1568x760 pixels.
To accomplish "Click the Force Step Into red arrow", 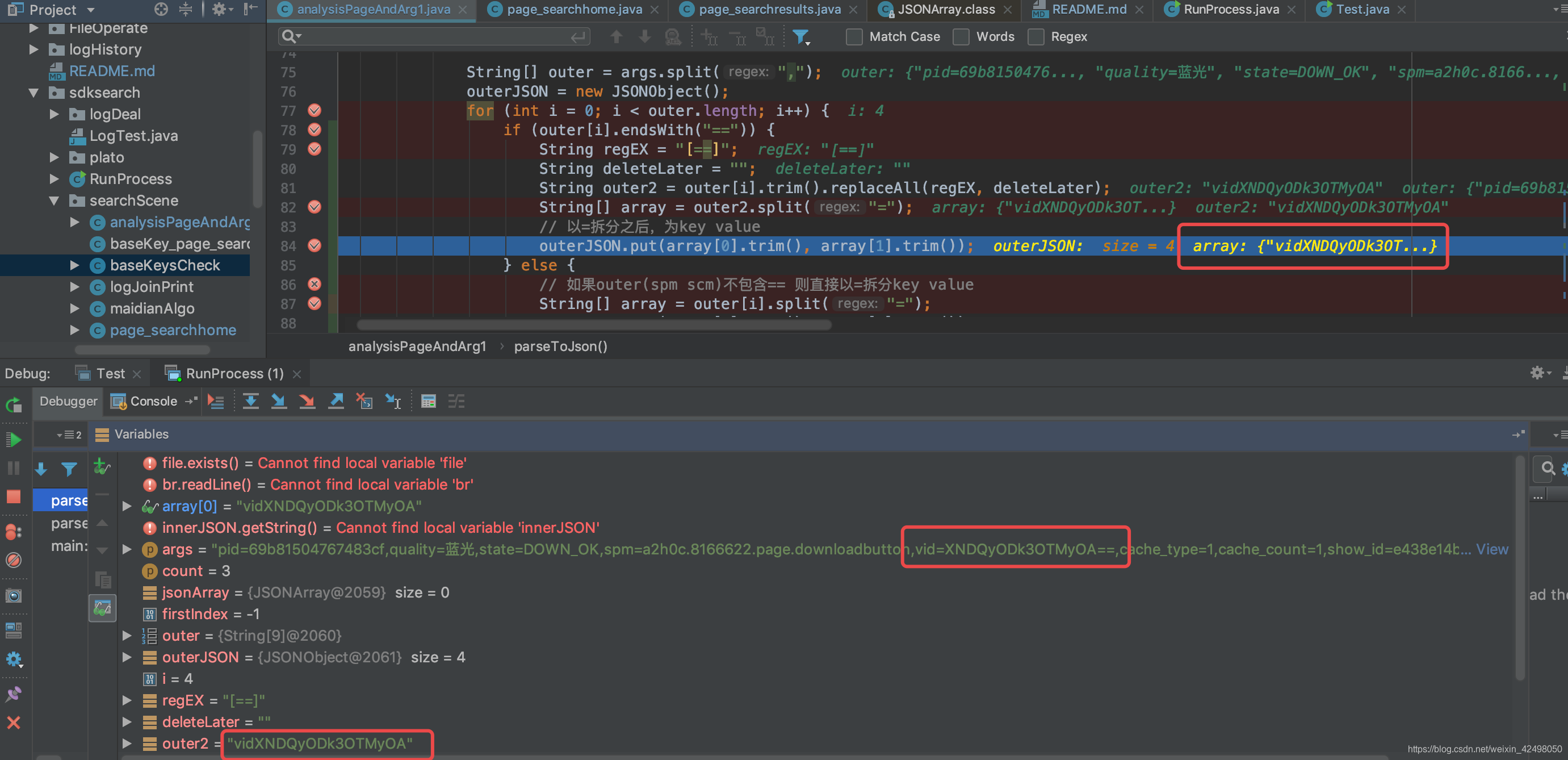I will [x=307, y=402].
